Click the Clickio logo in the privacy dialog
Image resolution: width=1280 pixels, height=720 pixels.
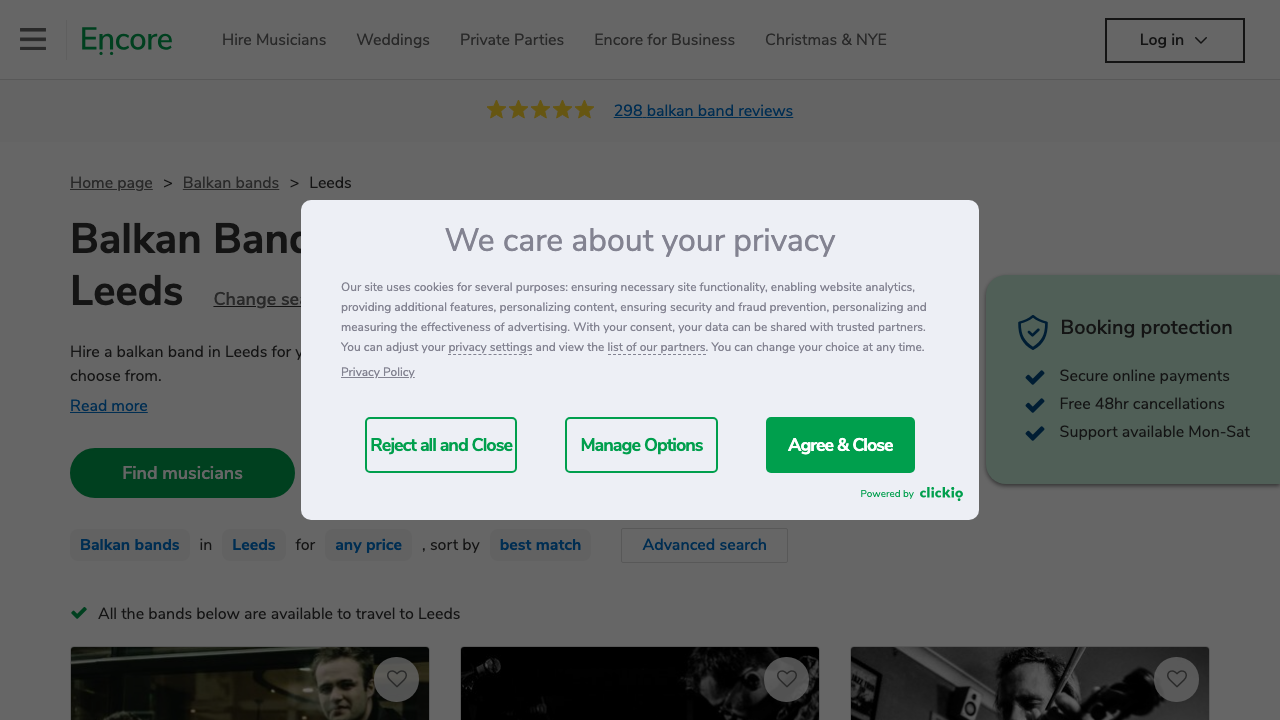(x=941, y=493)
